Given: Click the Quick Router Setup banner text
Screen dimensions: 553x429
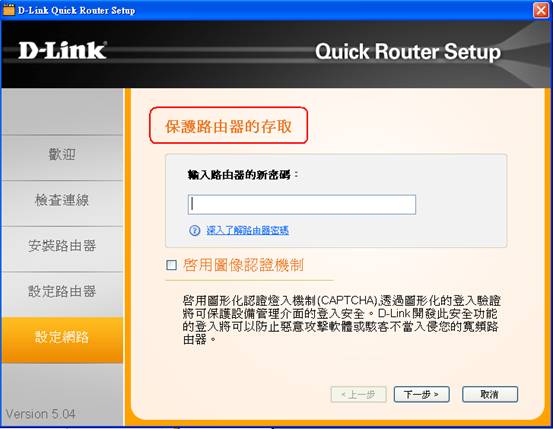Looking at the screenshot, I should coord(408,52).
